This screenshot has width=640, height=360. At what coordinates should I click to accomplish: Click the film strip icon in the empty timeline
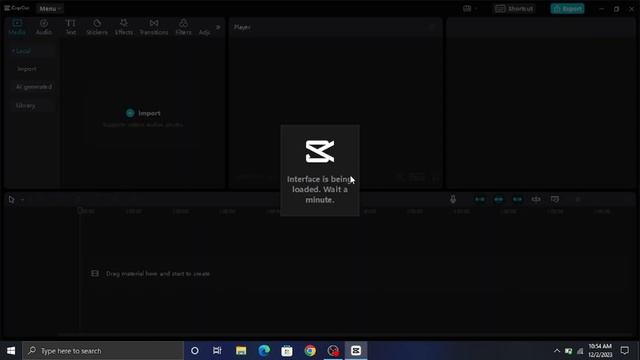point(95,273)
